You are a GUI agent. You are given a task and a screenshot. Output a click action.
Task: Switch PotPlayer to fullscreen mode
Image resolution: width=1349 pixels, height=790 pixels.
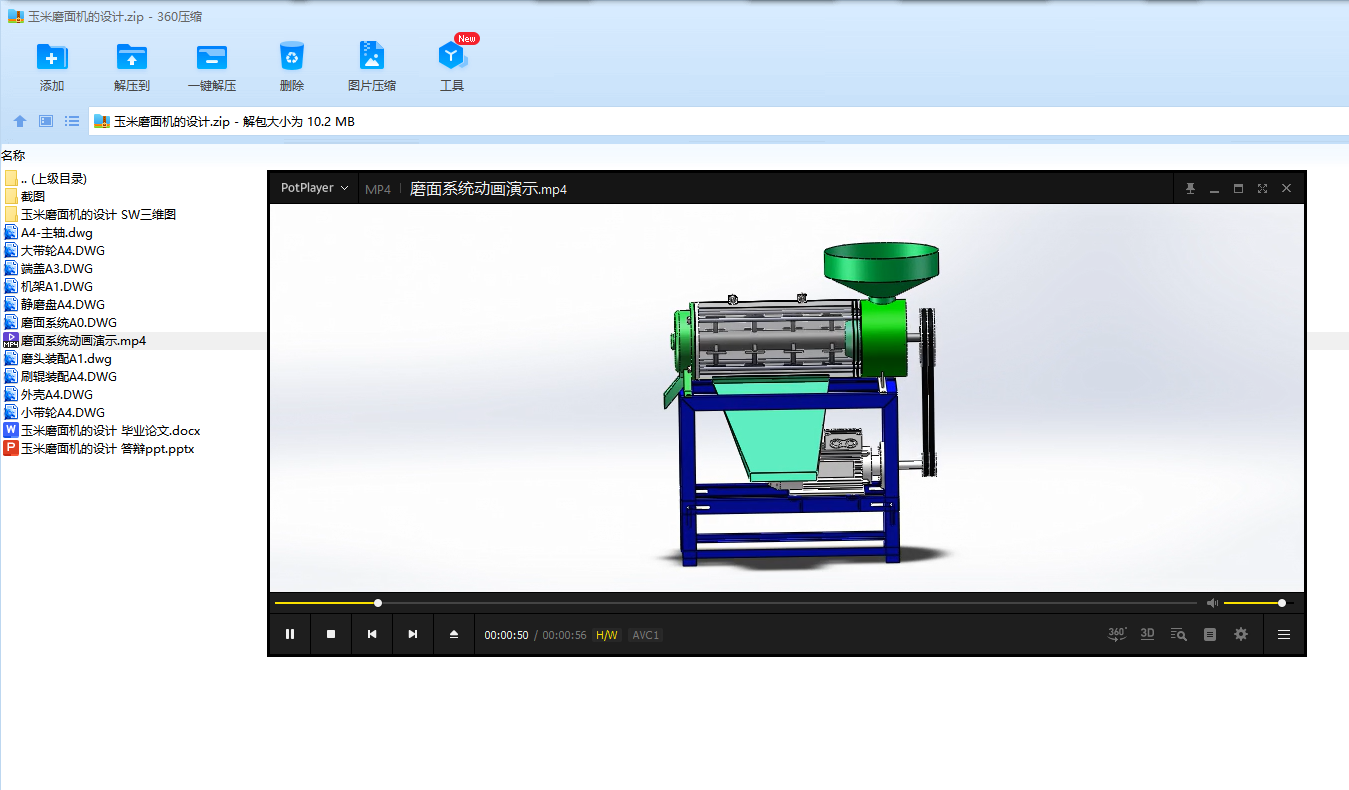coord(1263,188)
